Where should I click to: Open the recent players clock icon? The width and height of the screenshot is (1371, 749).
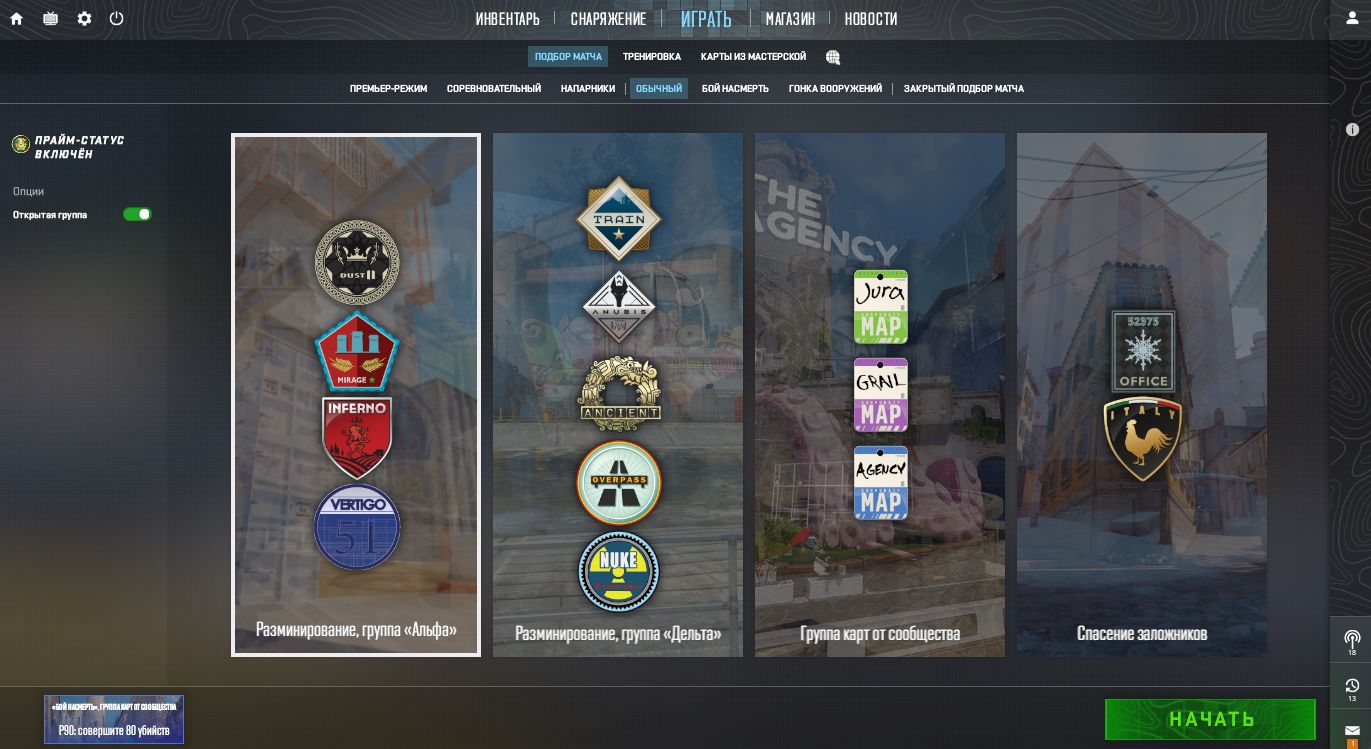[x=1351, y=687]
